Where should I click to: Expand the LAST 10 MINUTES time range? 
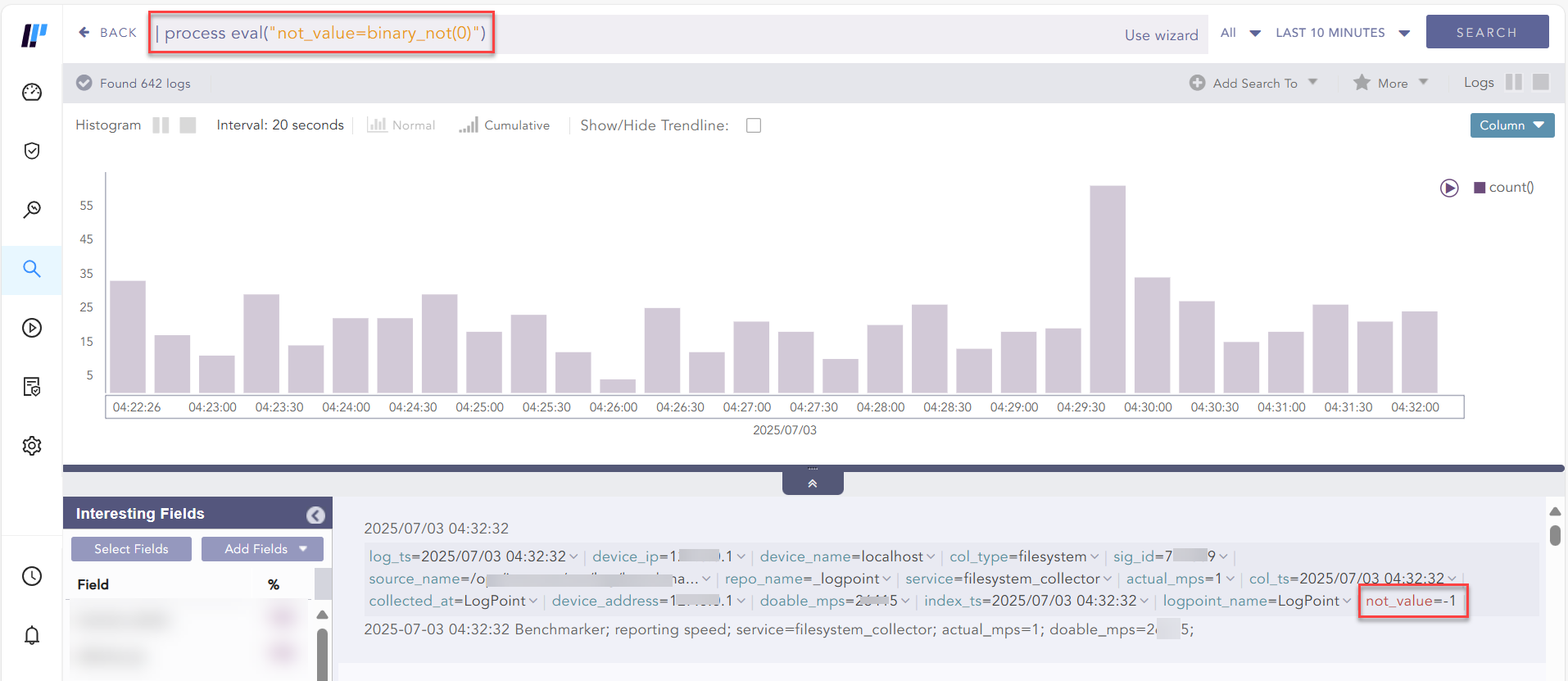coord(1342,33)
